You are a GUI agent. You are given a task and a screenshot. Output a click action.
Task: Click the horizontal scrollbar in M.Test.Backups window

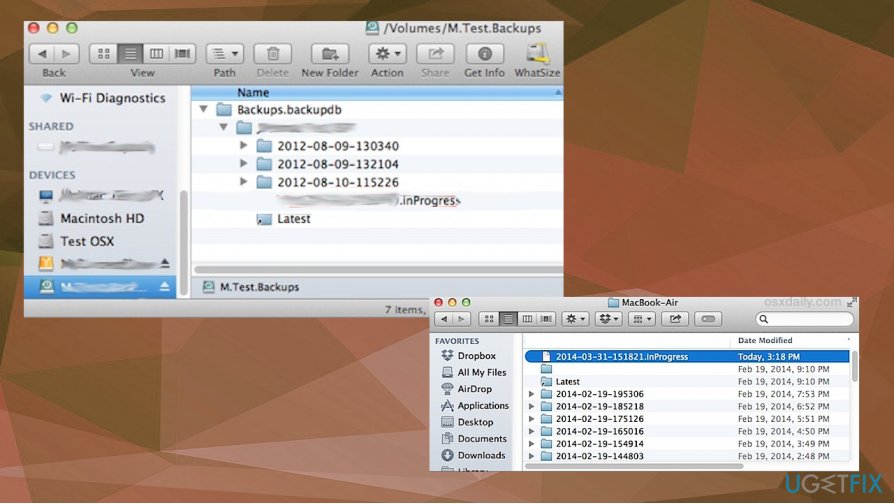click(x=377, y=269)
